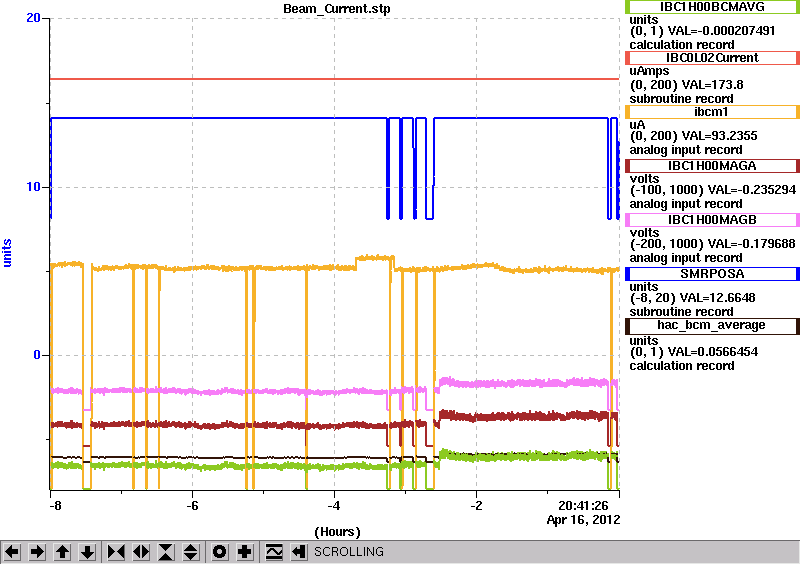
Task: Click the circle auto-scale button
Action: [x=220, y=552]
